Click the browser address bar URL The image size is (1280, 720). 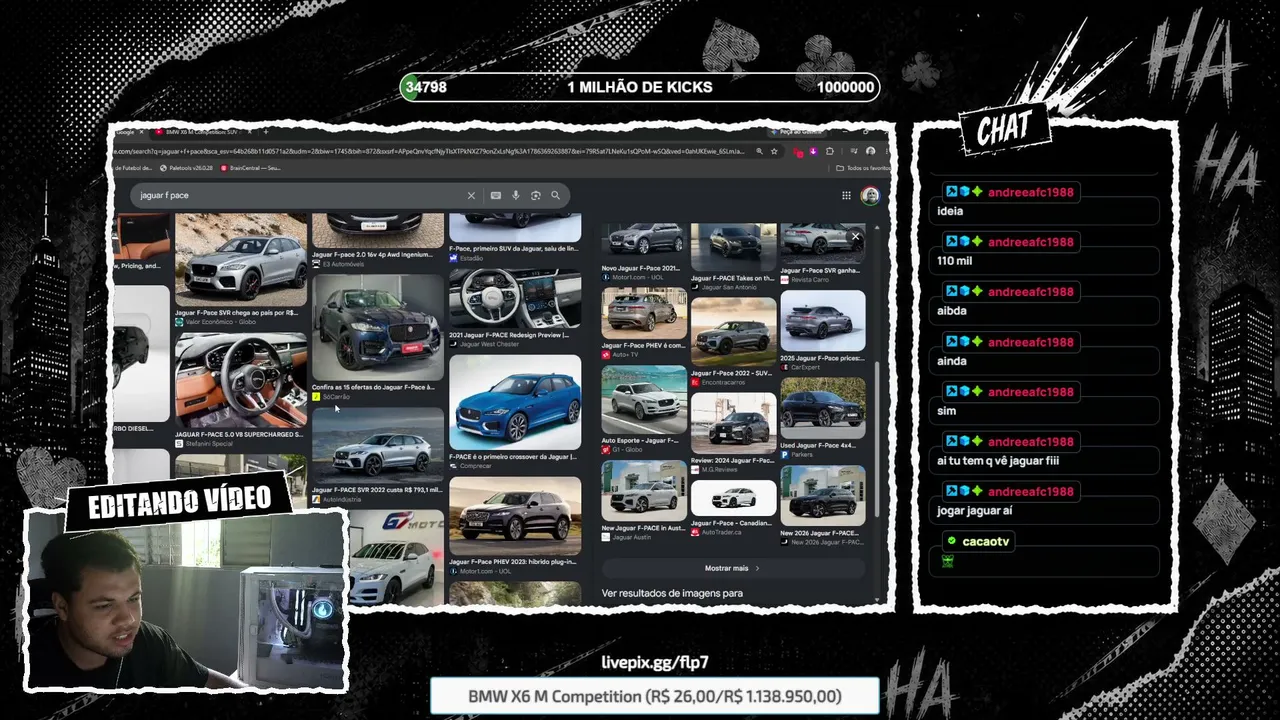click(430, 152)
